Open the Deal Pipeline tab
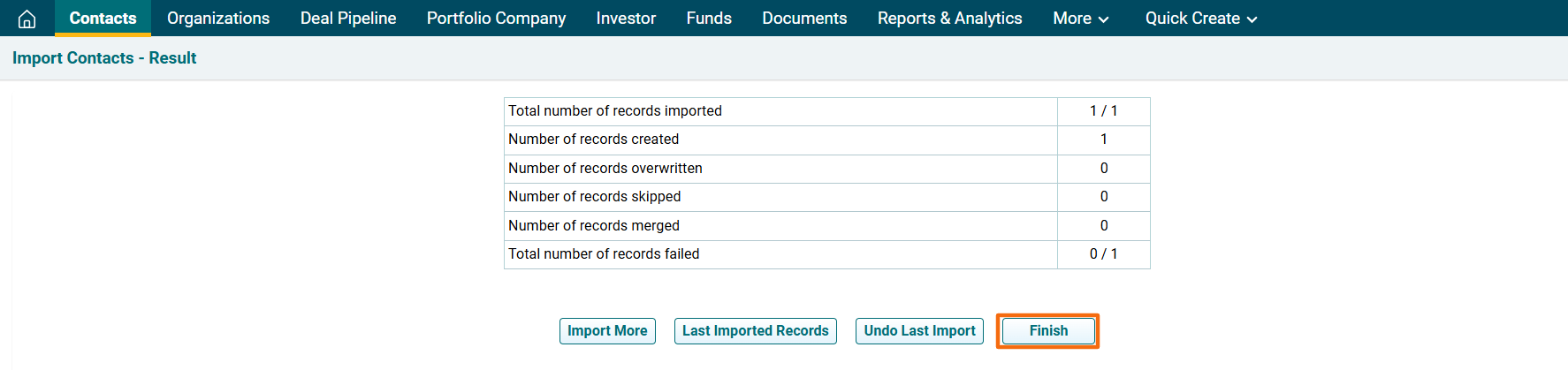The image size is (1568, 370). coord(348,19)
